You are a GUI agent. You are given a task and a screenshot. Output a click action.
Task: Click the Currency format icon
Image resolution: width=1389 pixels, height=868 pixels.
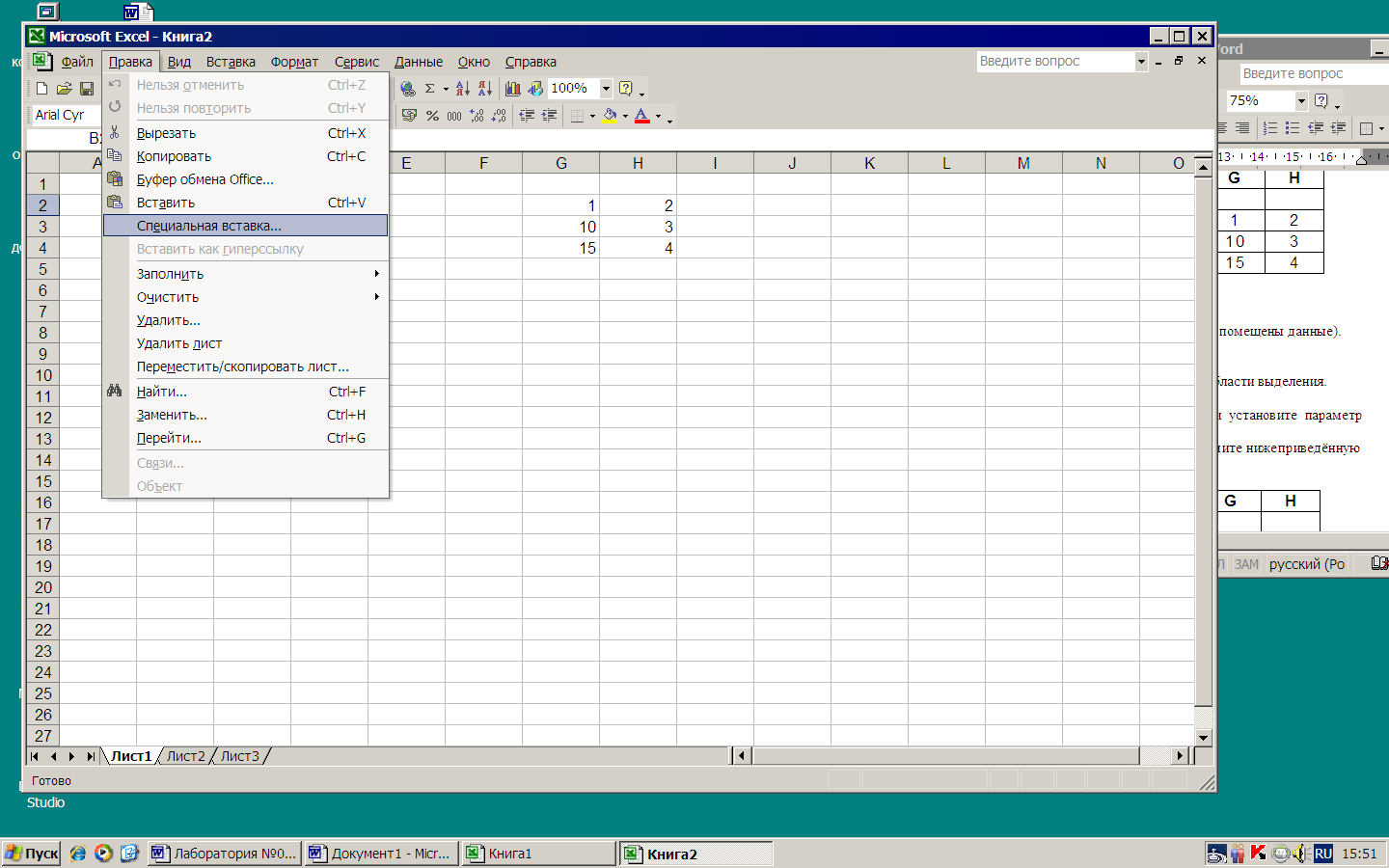click(x=409, y=116)
